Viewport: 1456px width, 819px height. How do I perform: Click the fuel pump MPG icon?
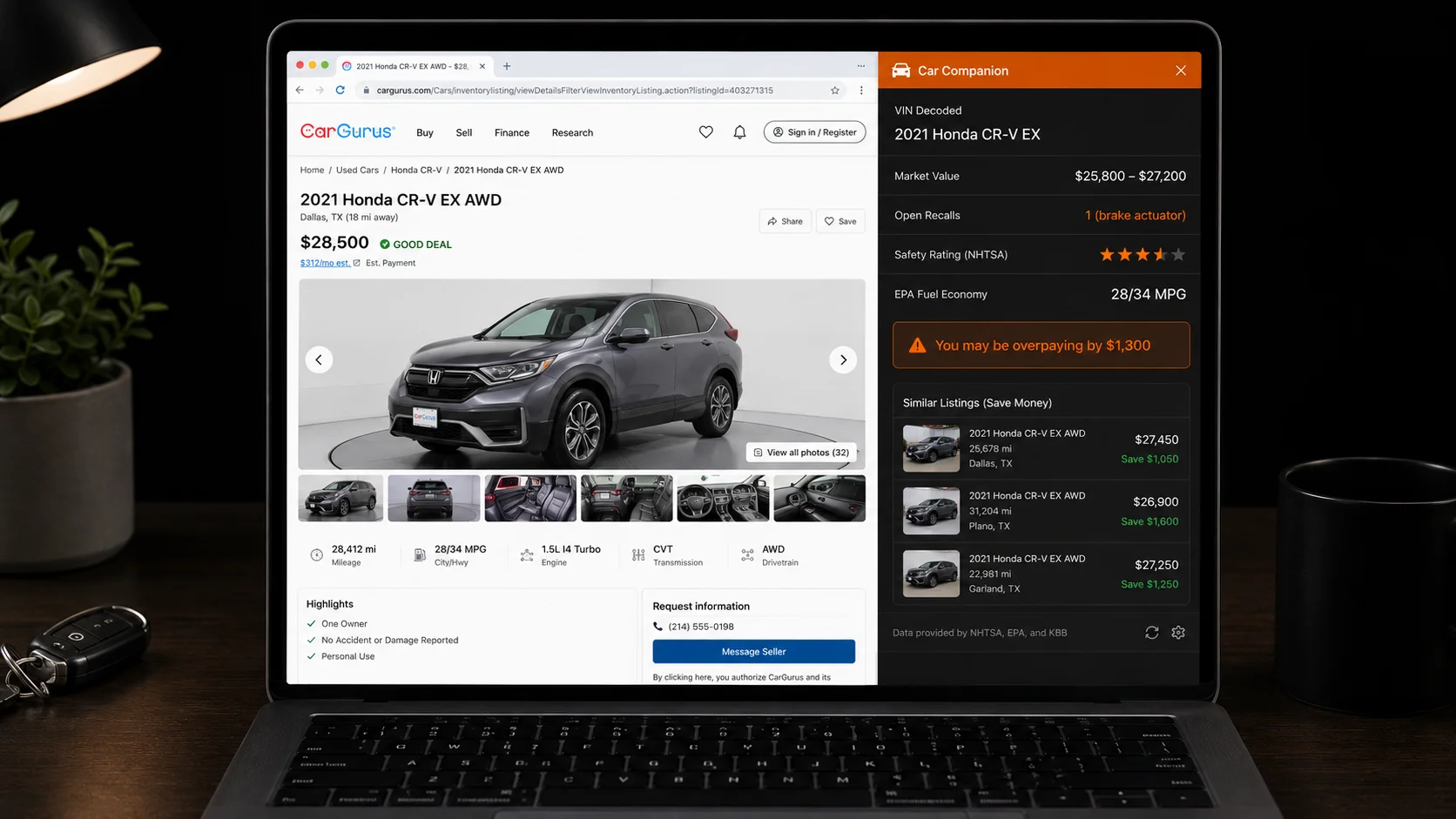click(x=420, y=555)
